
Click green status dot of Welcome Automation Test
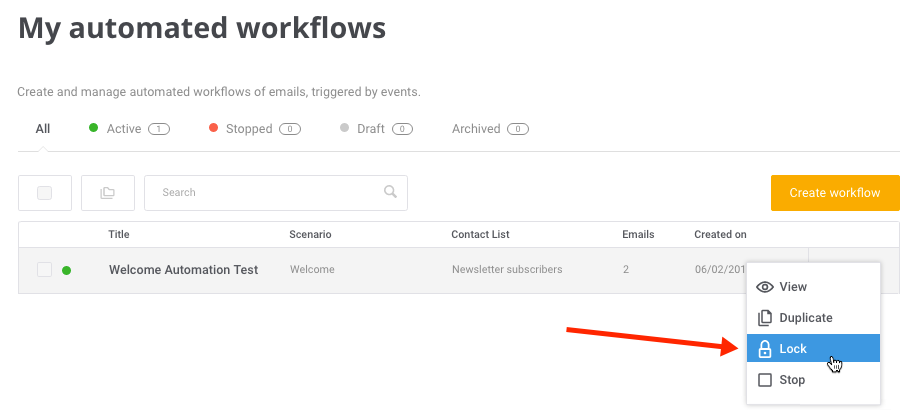[x=67, y=270]
